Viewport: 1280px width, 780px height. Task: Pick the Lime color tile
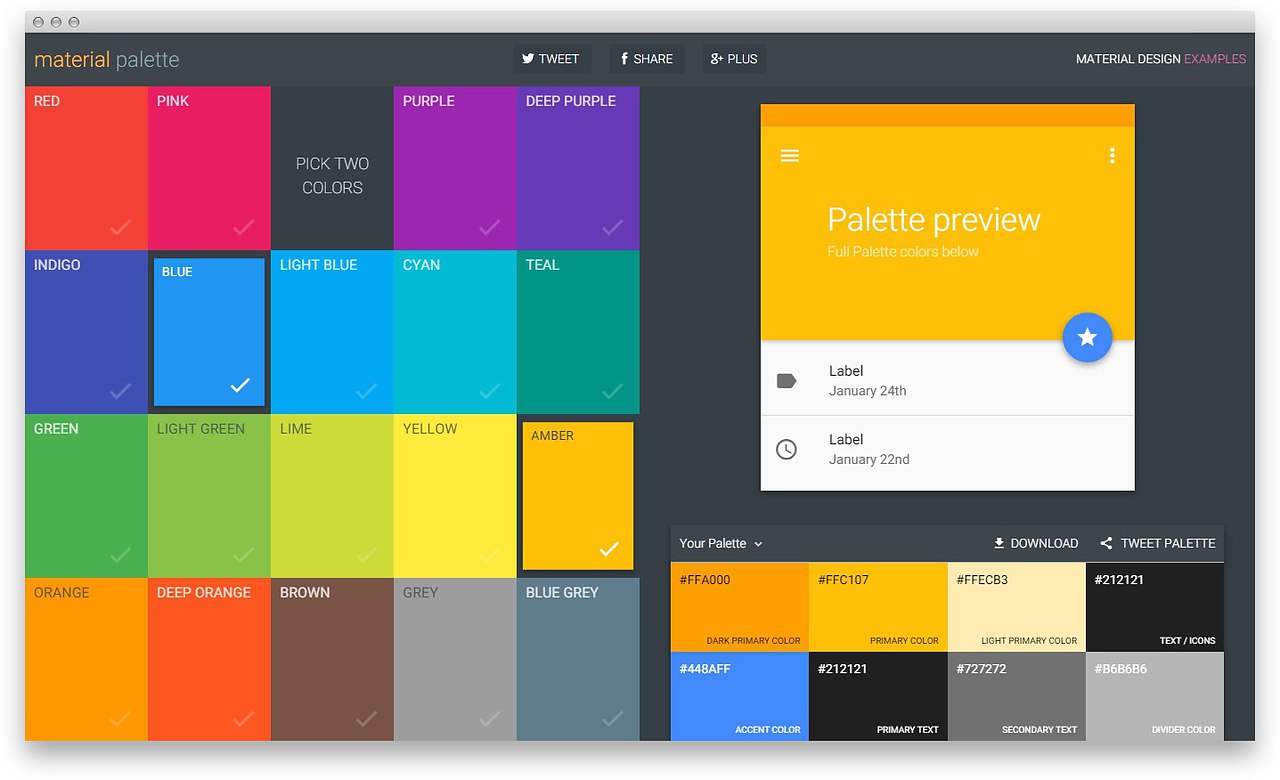(x=332, y=496)
